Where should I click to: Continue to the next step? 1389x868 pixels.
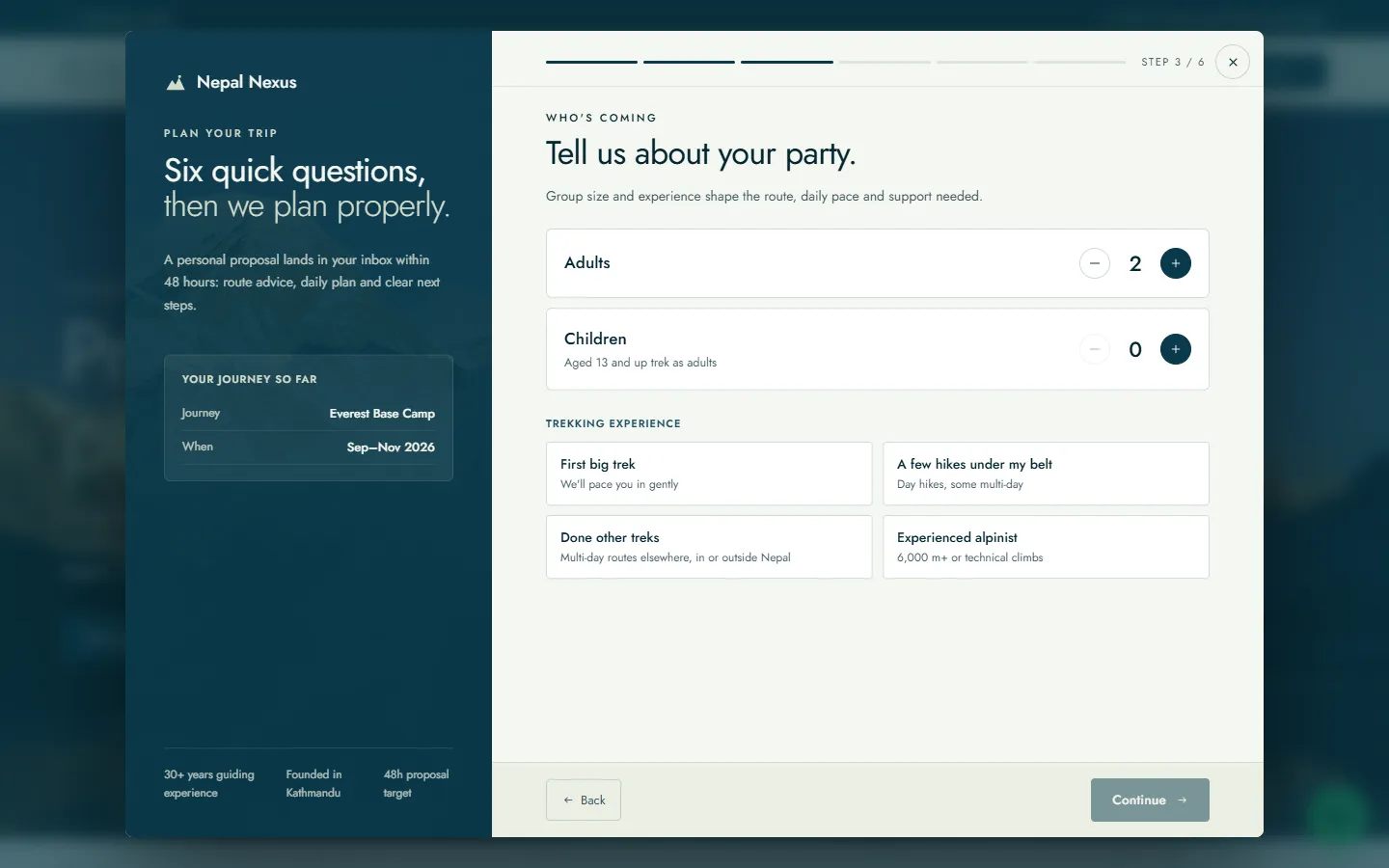click(x=1150, y=800)
